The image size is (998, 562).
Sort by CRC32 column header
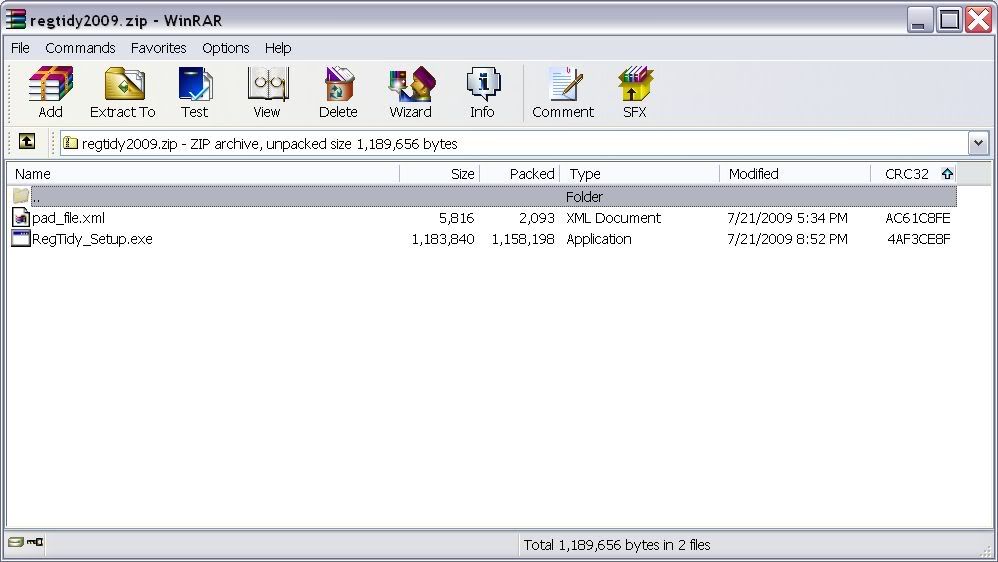pyautogui.click(x=913, y=174)
